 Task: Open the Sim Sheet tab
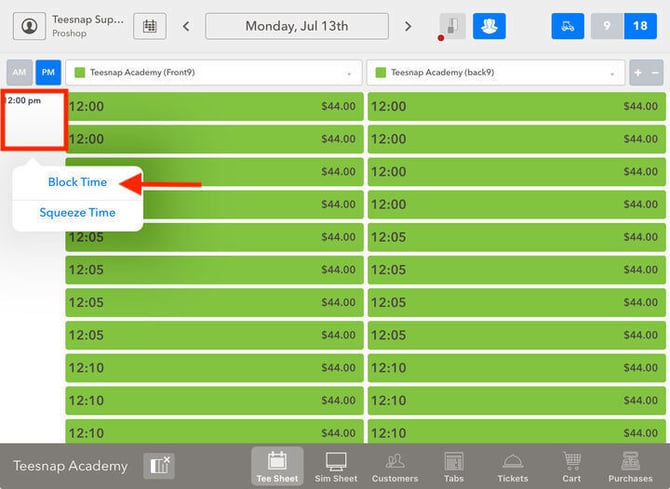336,466
